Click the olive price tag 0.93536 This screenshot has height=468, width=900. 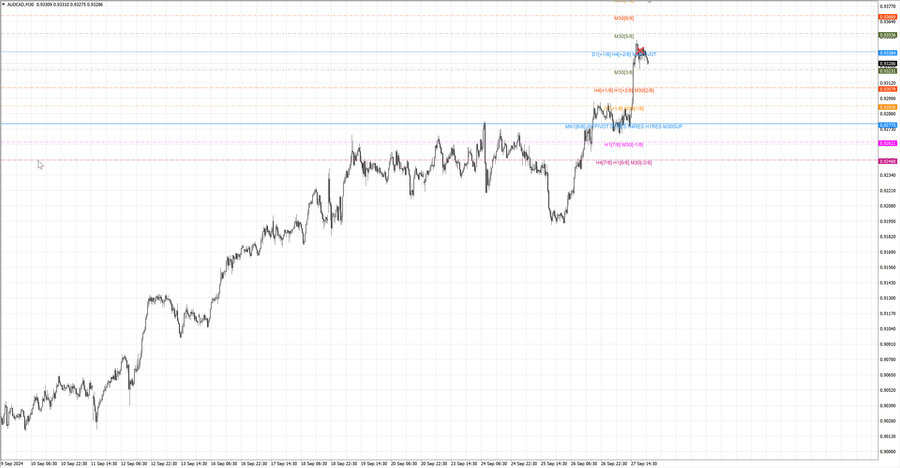[x=888, y=35]
